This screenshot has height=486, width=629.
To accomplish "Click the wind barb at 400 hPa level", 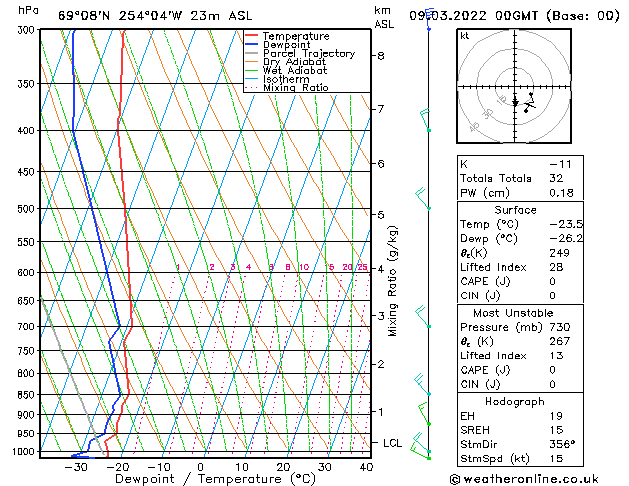I will coord(425,119).
